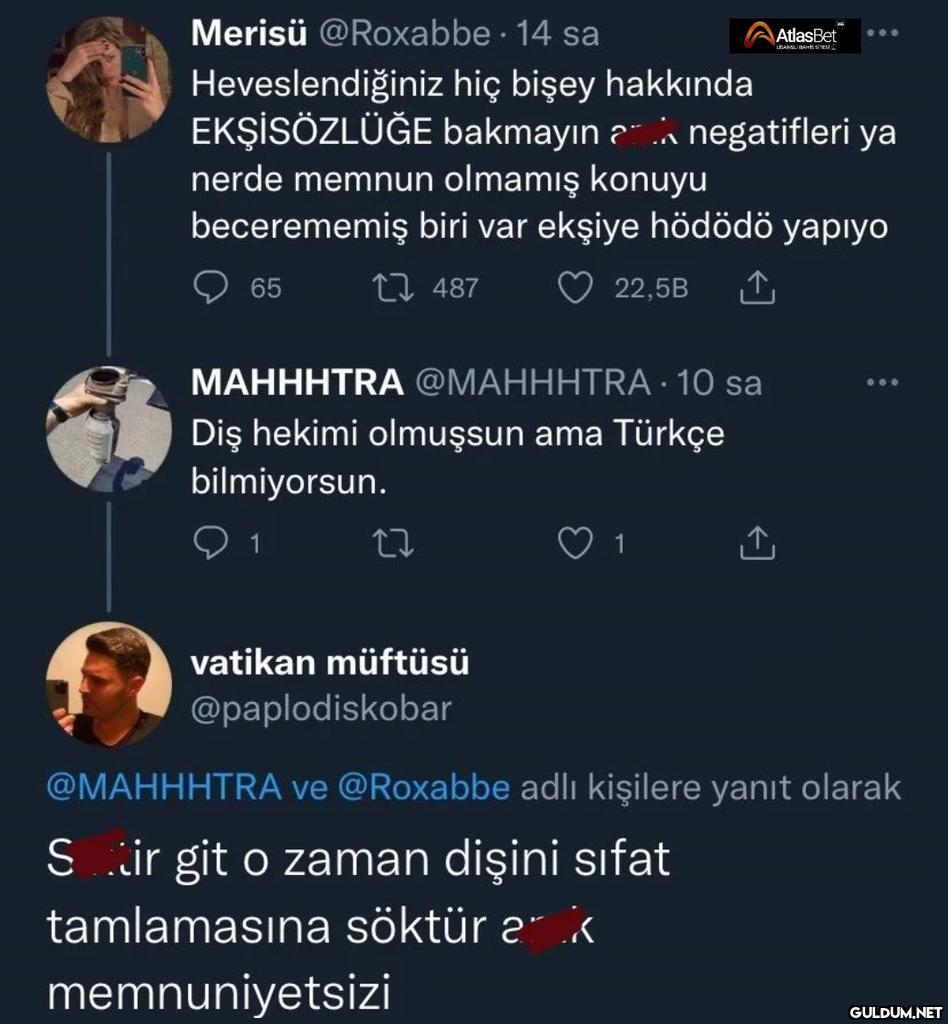Open the vatikan müftüsü display name

329,662
